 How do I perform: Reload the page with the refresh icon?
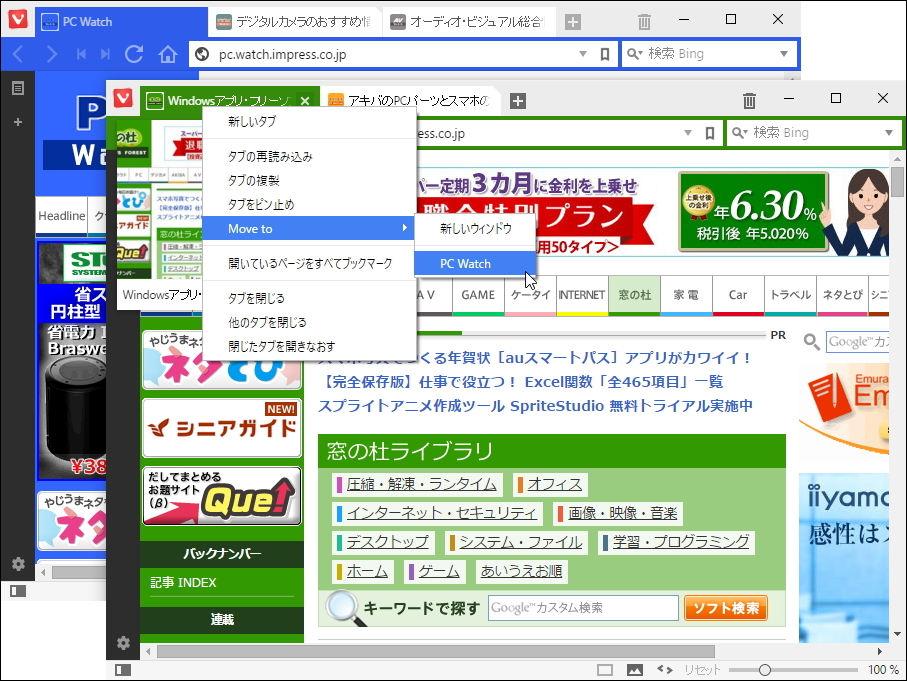(134, 56)
